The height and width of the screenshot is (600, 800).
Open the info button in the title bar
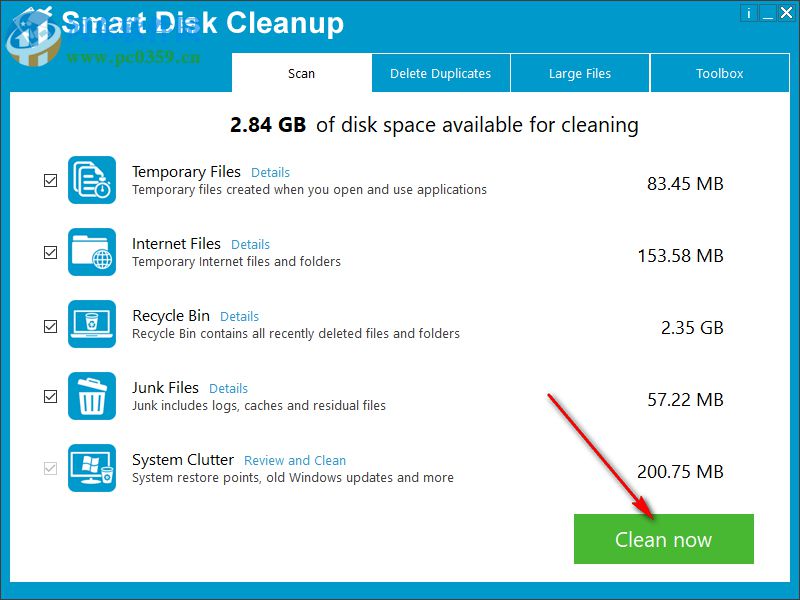(748, 13)
